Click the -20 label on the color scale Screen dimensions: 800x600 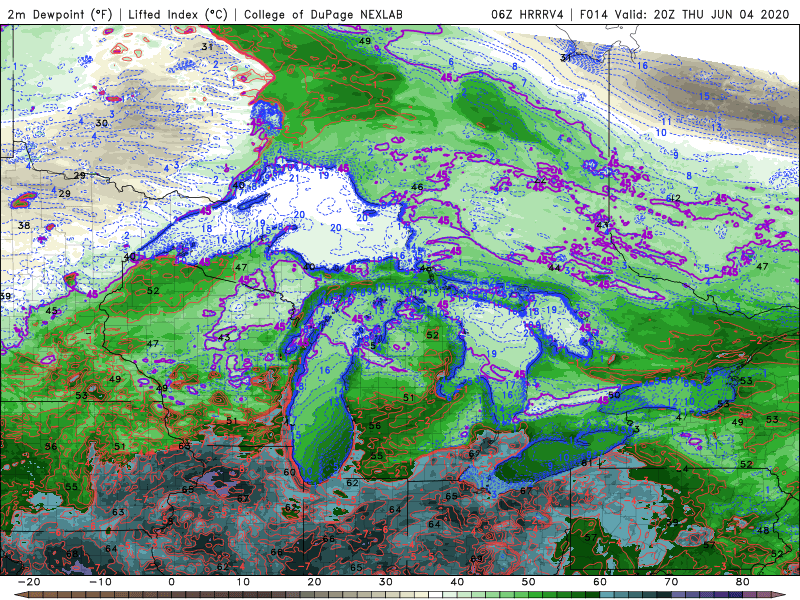[x=29, y=582]
